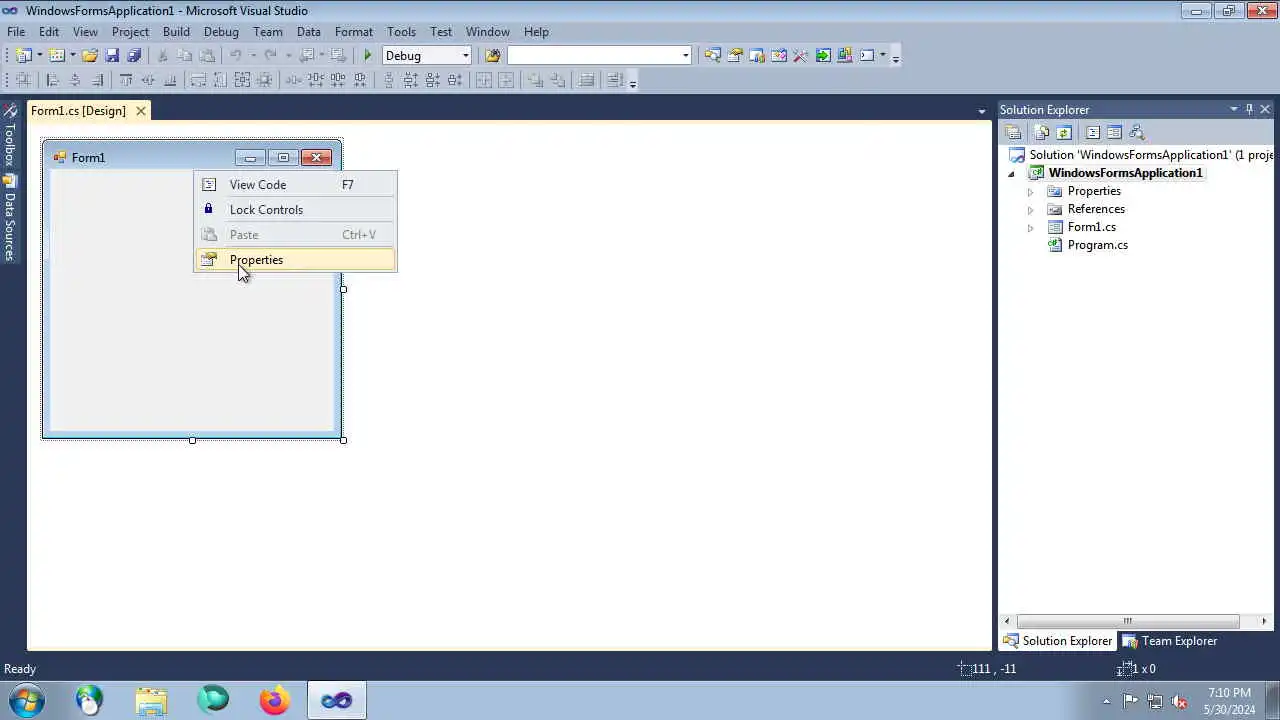Image resolution: width=1280 pixels, height=720 pixels.
Task: Click the Save All toolbar icon
Action: click(x=134, y=56)
